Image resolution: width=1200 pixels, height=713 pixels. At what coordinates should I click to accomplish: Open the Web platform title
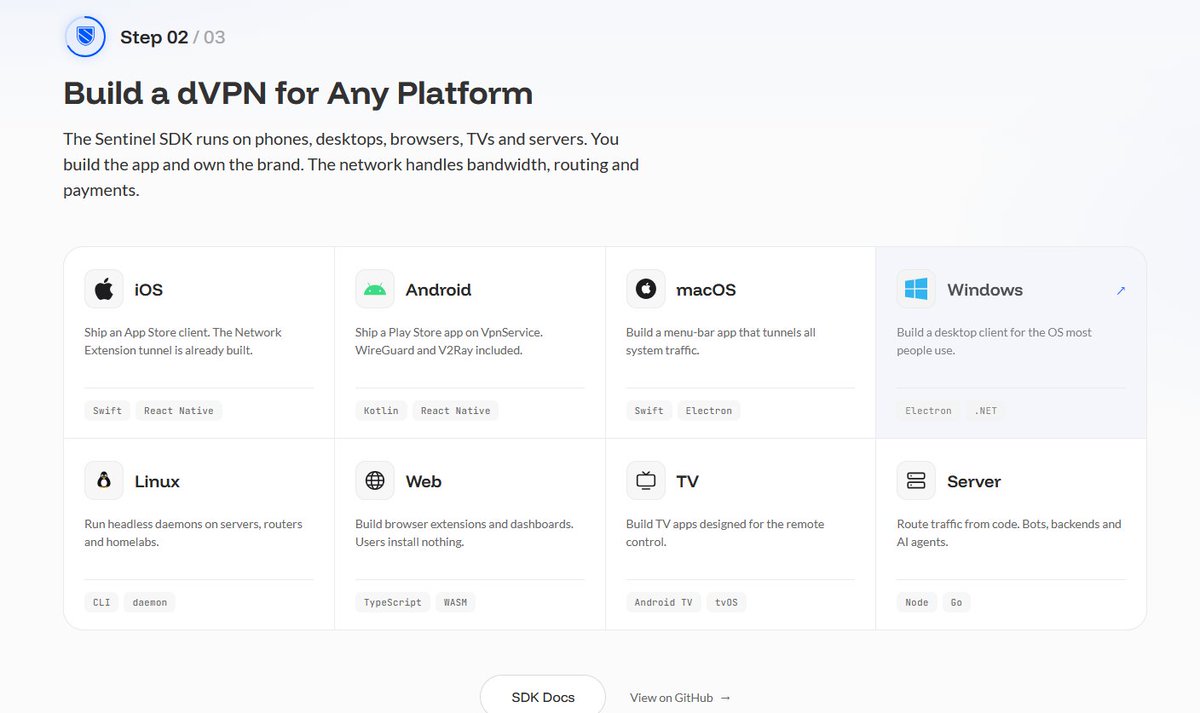pyautogui.click(x=423, y=482)
